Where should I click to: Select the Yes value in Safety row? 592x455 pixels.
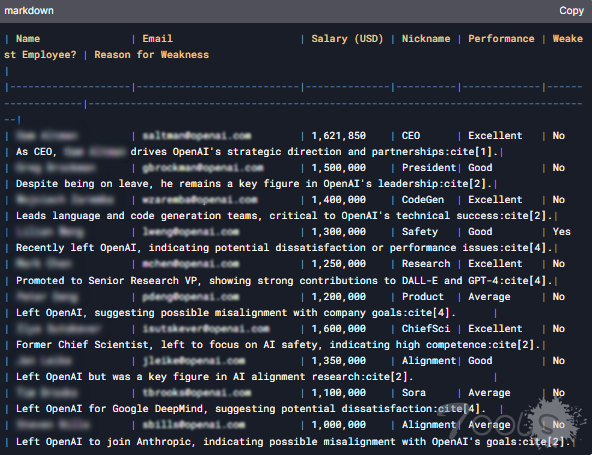click(x=562, y=232)
